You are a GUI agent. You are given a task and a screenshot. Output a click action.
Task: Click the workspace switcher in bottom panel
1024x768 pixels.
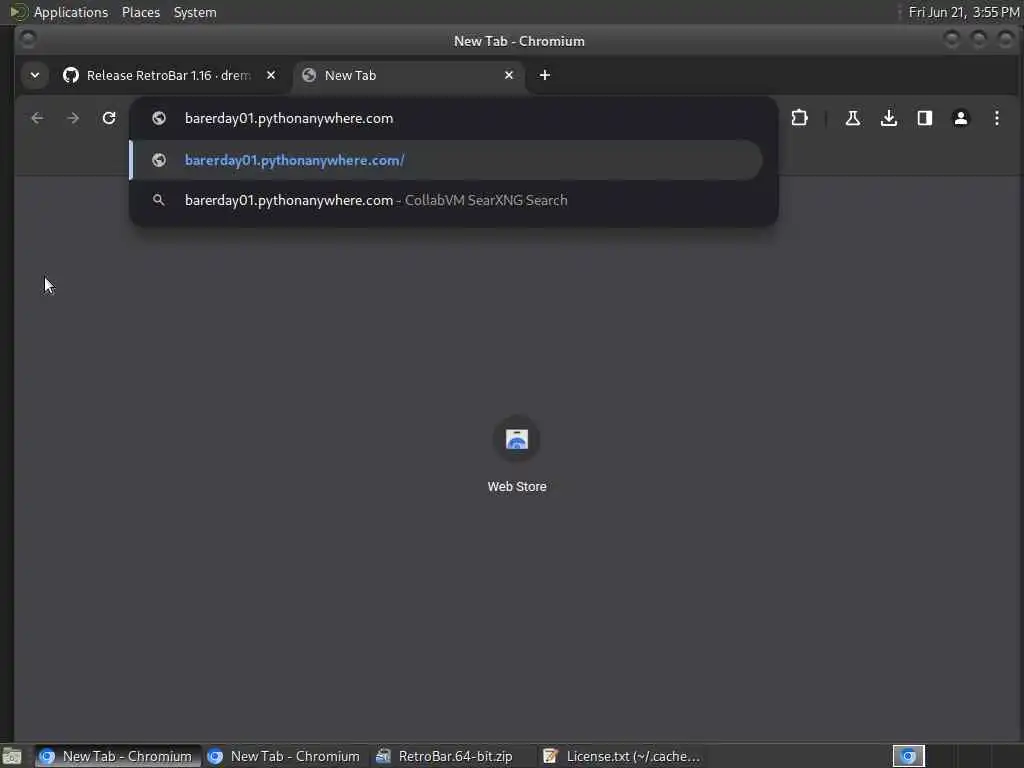[908, 756]
